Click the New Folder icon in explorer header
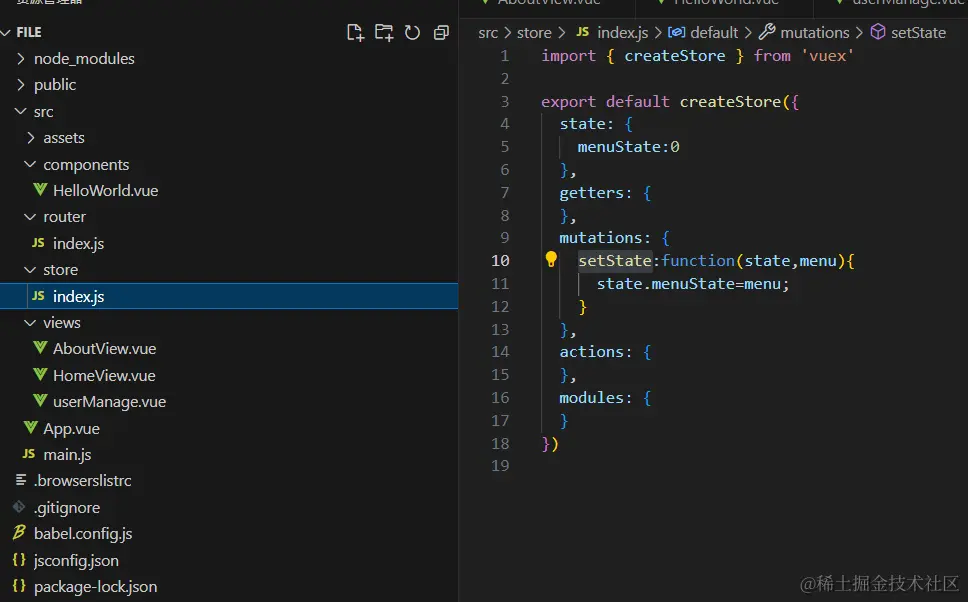968x602 pixels. click(x=384, y=33)
